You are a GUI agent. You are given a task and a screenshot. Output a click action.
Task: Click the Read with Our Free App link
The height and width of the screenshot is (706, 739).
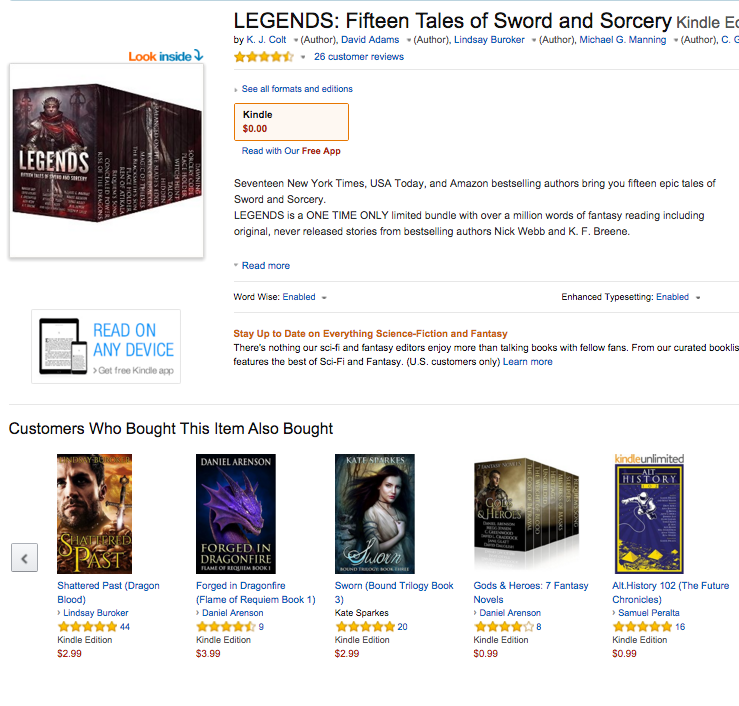pos(291,151)
